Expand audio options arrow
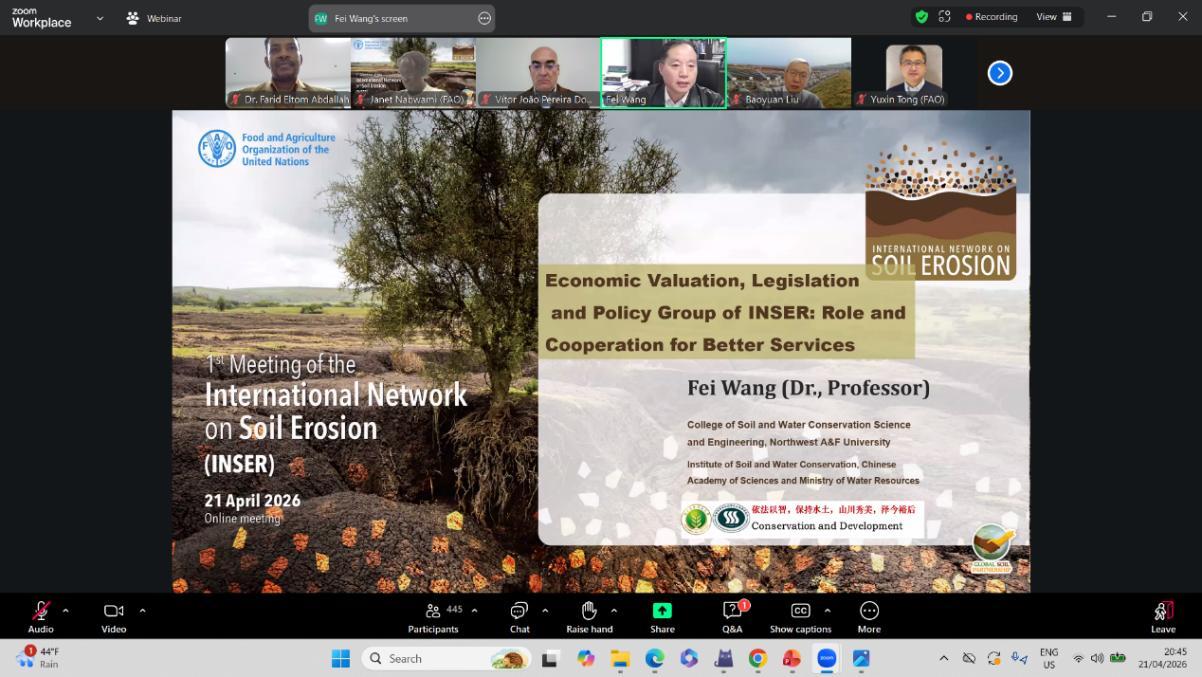The width and height of the screenshot is (1202, 677). click(66, 610)
